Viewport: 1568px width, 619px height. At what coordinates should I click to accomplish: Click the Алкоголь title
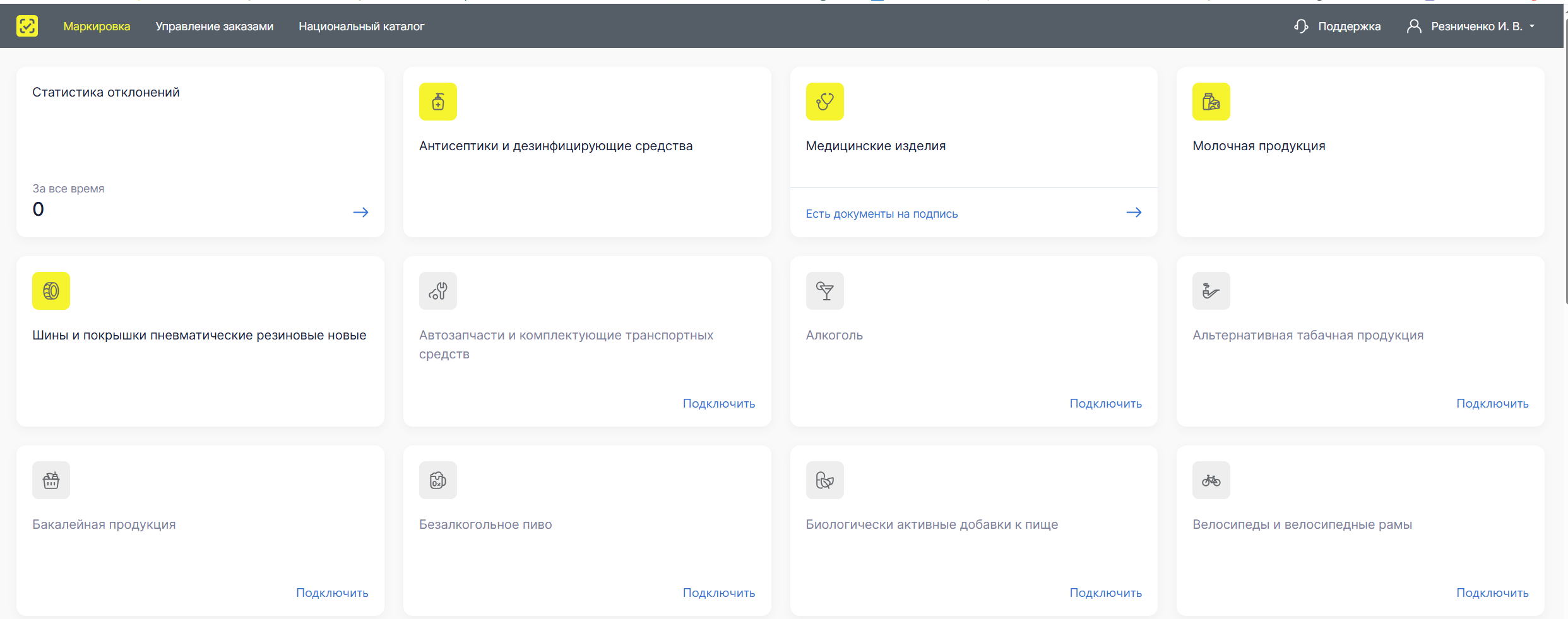pyautogui.click(x=834, y=335)
